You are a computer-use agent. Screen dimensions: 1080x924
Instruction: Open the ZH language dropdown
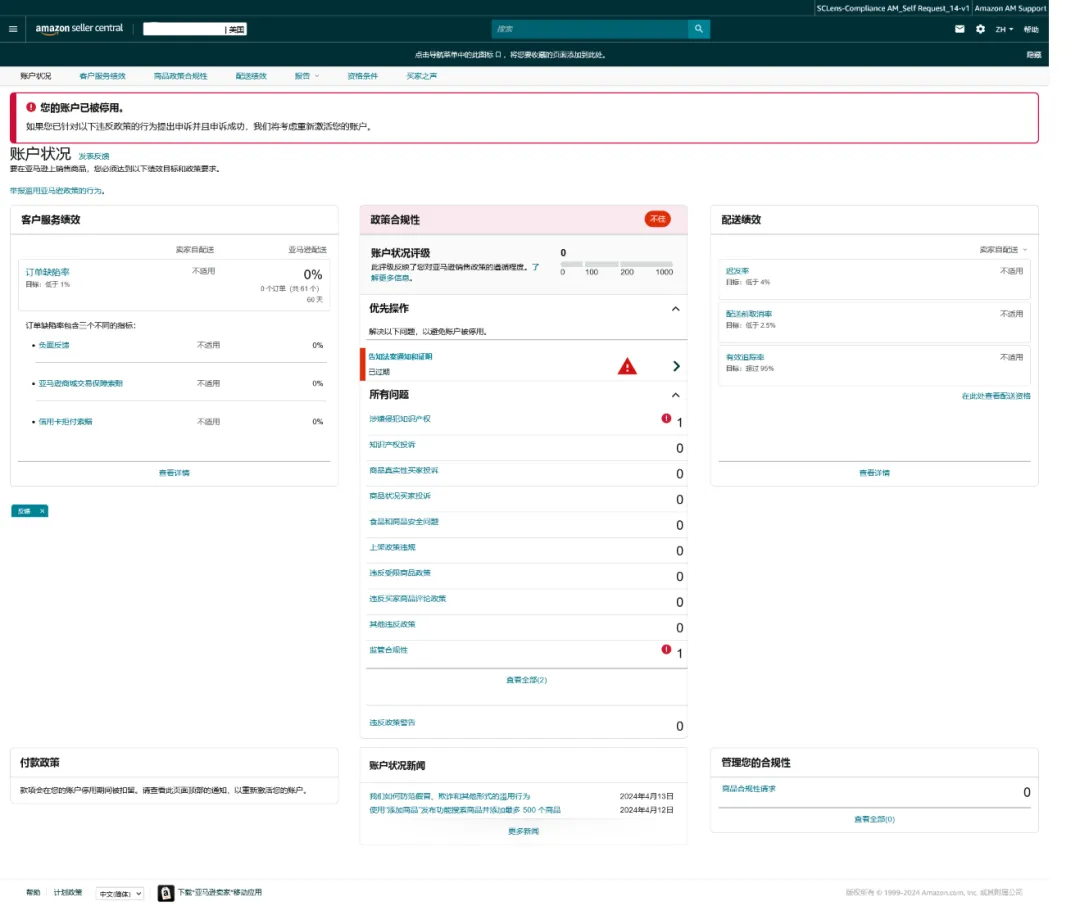pos(1004,29)
